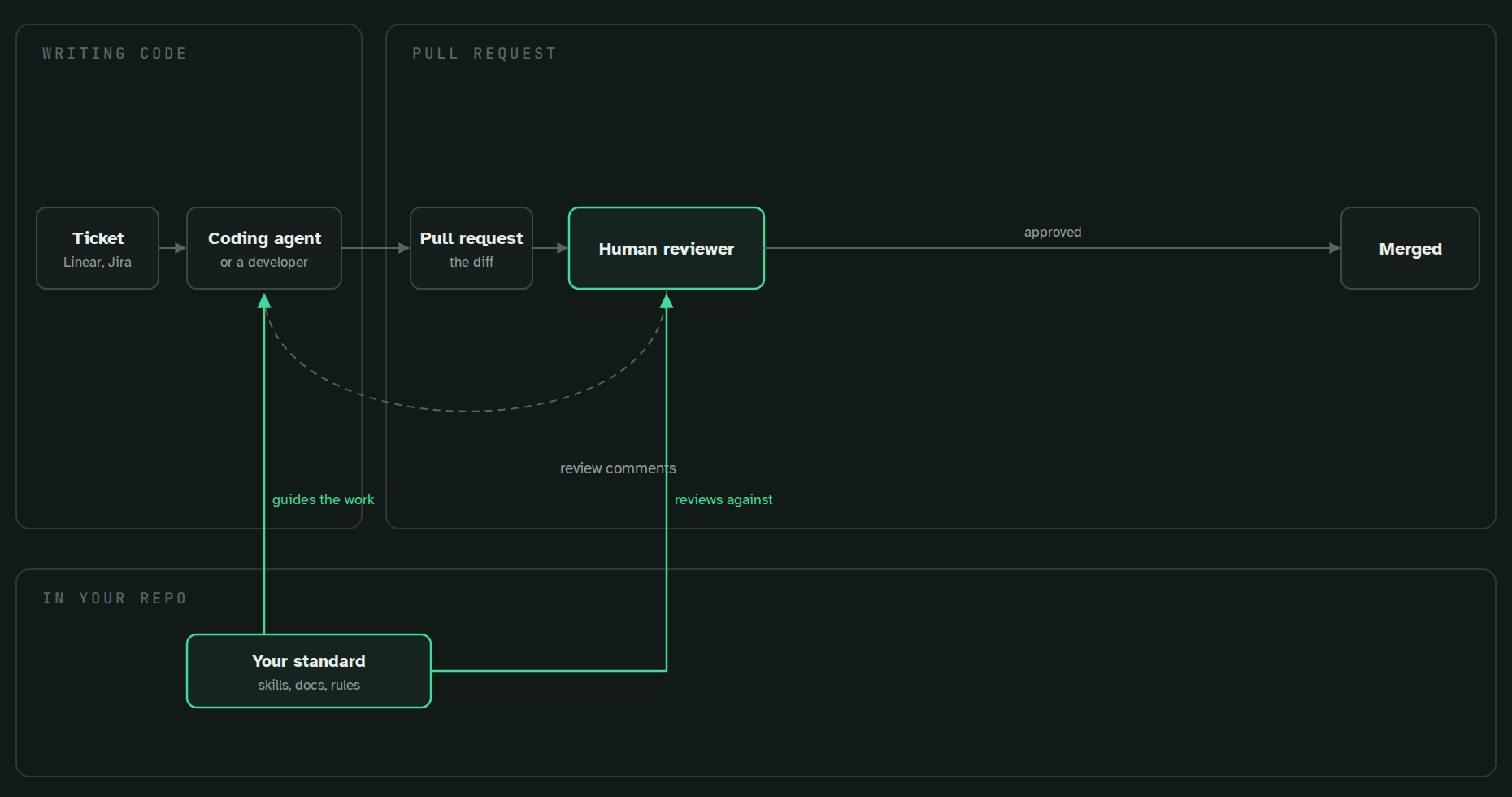Click the review comments label
1512x797 pixels.
[618, 468]
